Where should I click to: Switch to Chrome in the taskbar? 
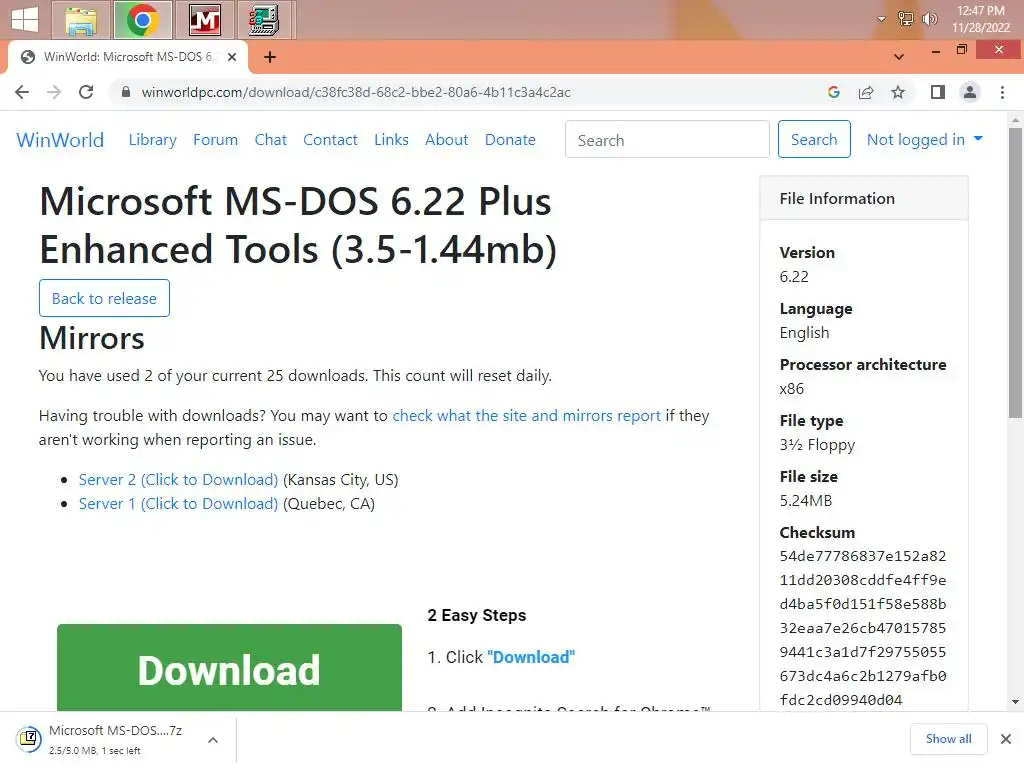pyautogui.click(x=142, y=20)
